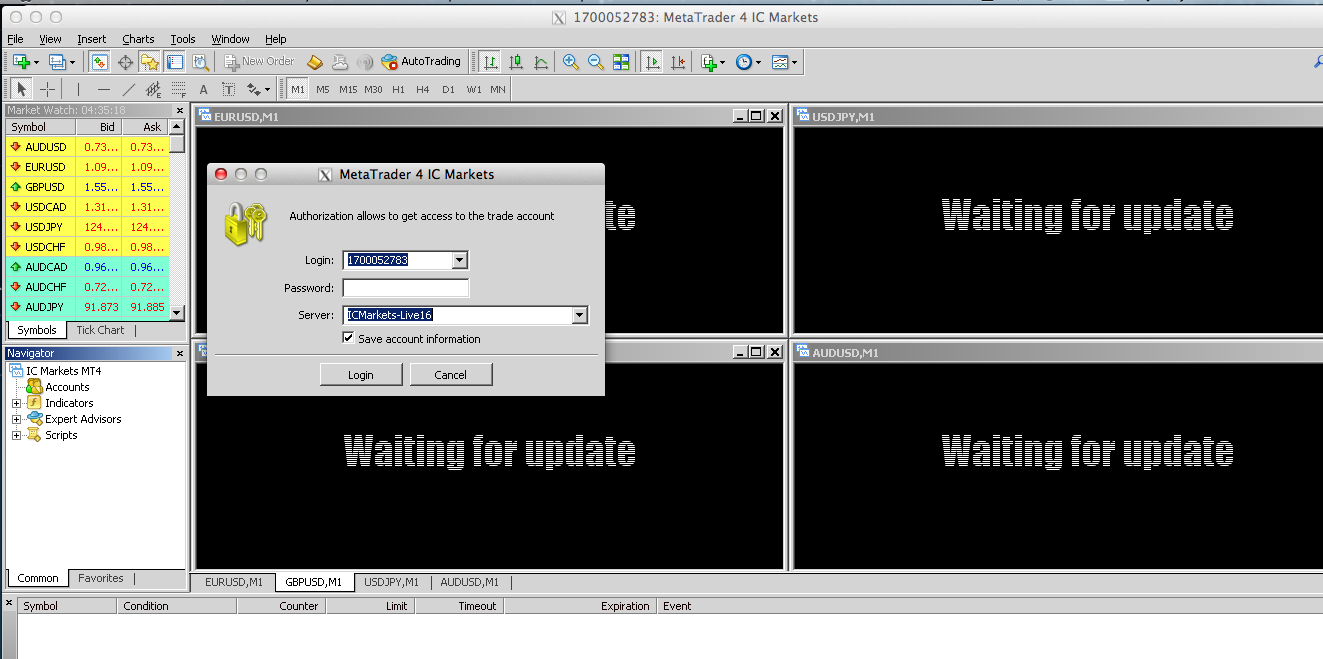Select the GBPUSD row in Market Watch
The height and width of the screenshot is (659, 1323).
[87, 187]
